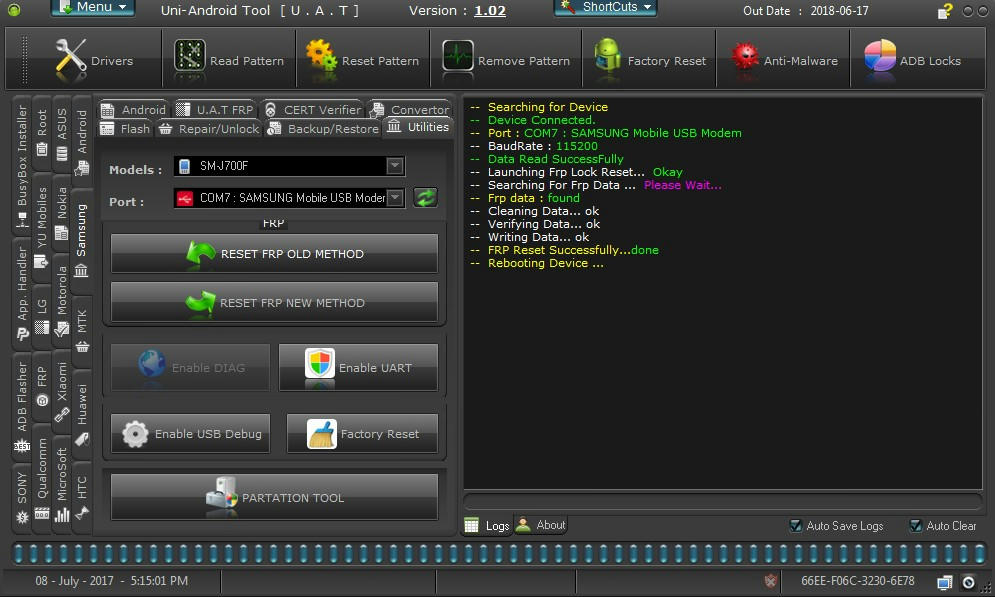Screen dimensions: 995x597
Task: Click the hardware ID 66EE-F06C-3230-6E78
Action: [857, 581]
